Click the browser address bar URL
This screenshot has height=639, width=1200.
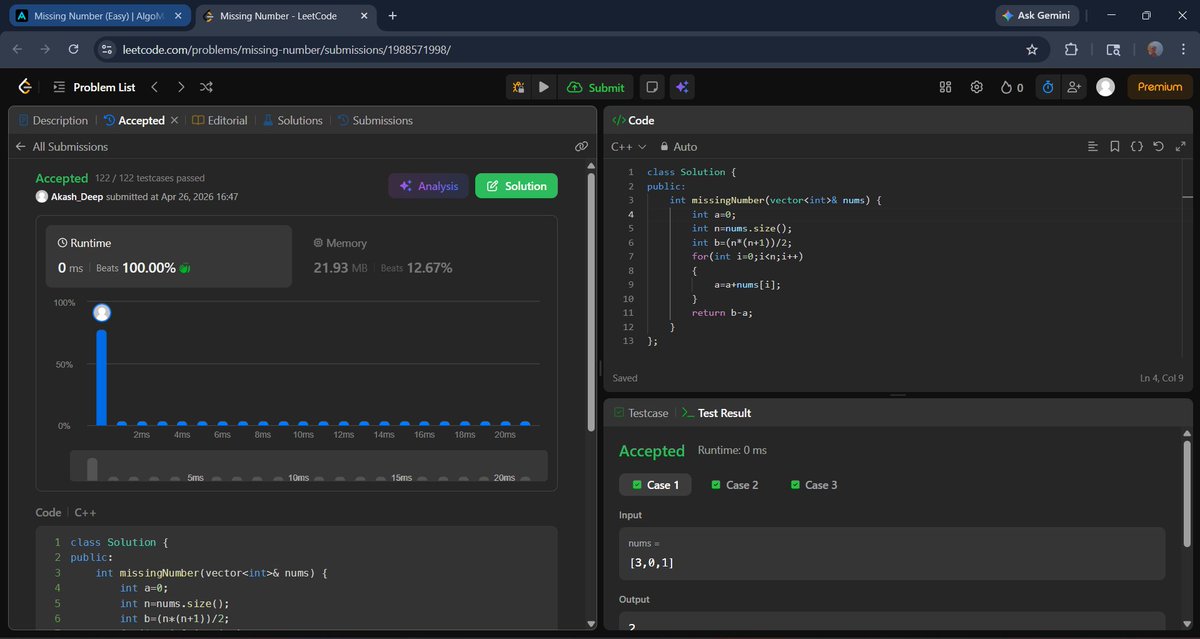click(287, 49)
